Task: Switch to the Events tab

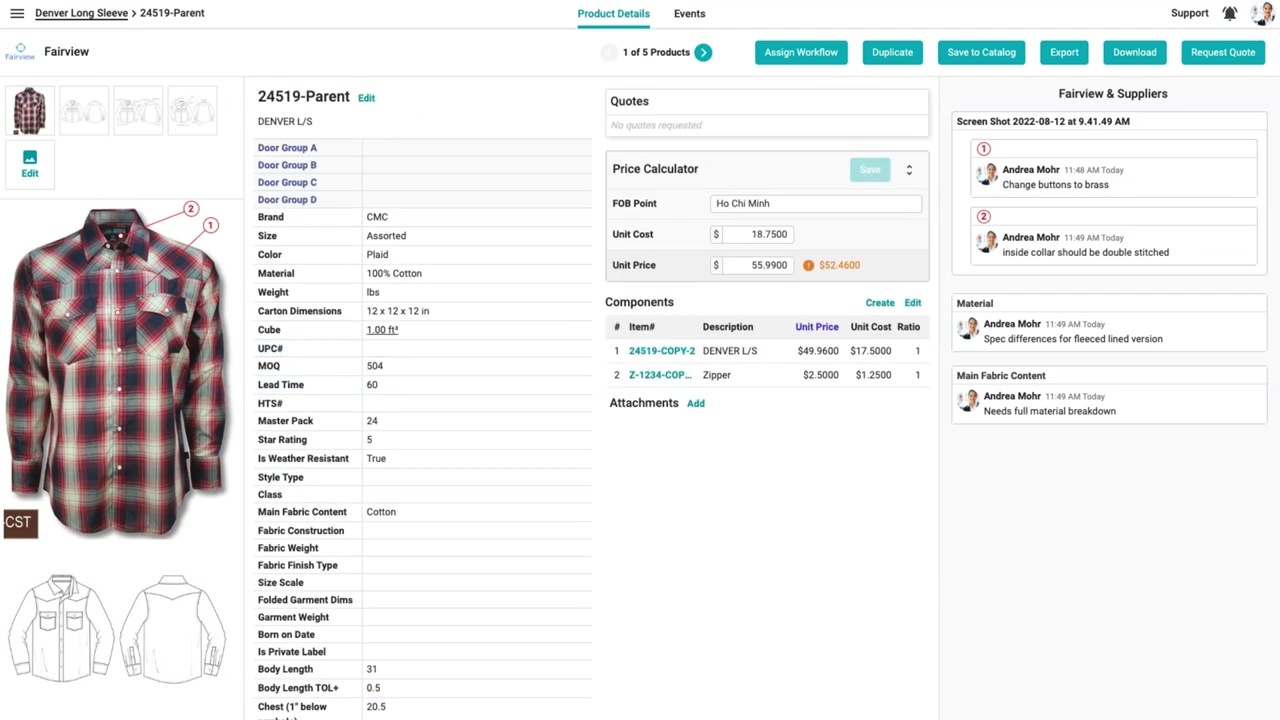Action: 689,14
